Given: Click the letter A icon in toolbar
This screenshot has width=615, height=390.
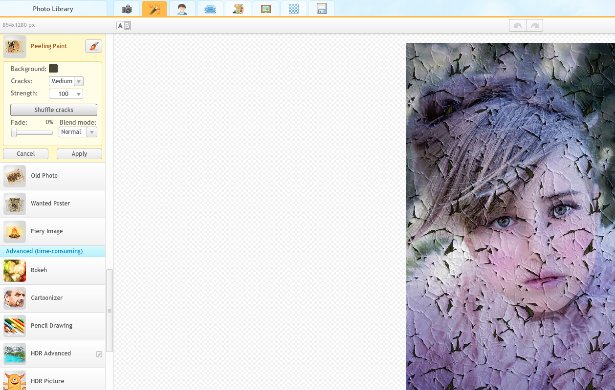Looking at the screenshot, I should tap(120, 26).
